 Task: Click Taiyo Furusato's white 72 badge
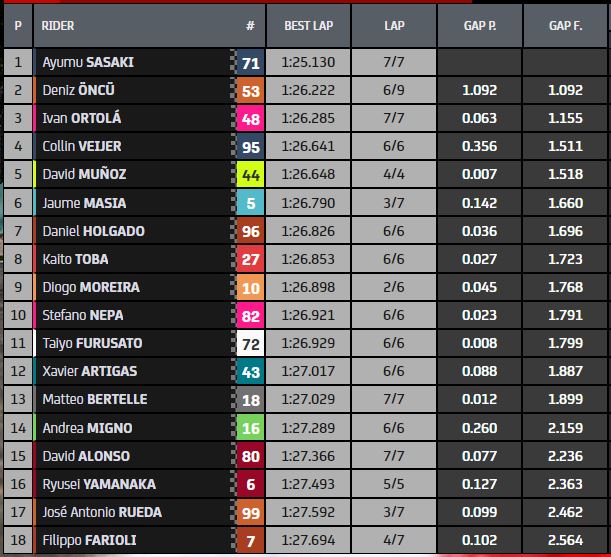[250, 343]
